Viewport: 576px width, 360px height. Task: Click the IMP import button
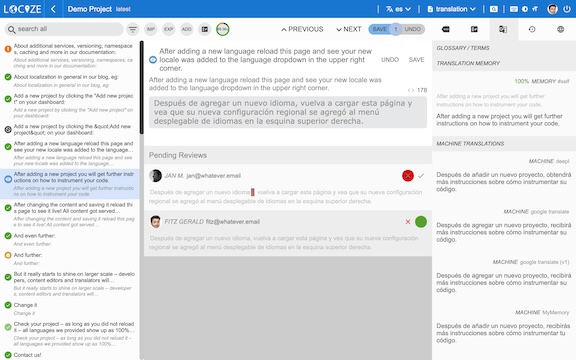151,29
